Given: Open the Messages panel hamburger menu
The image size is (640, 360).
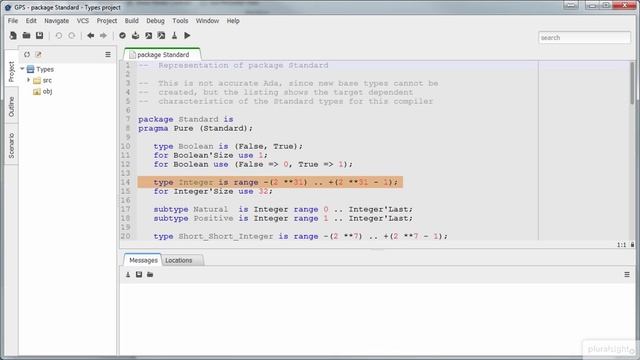Looking at the screenshot, I should pos(627,275).
